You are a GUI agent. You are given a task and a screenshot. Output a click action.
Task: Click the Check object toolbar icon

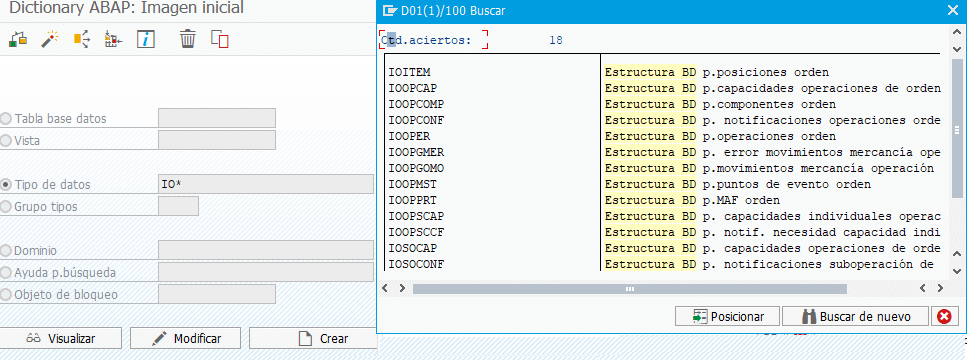pyautogui.click(x=18, y=40)
